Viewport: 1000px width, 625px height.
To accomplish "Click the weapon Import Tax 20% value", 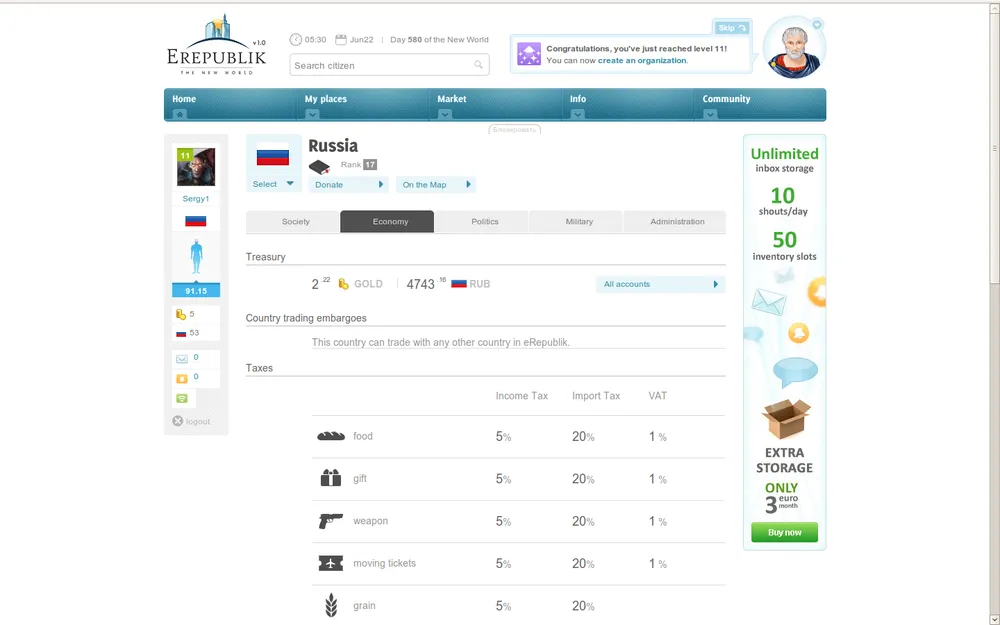I will point(583,521).
